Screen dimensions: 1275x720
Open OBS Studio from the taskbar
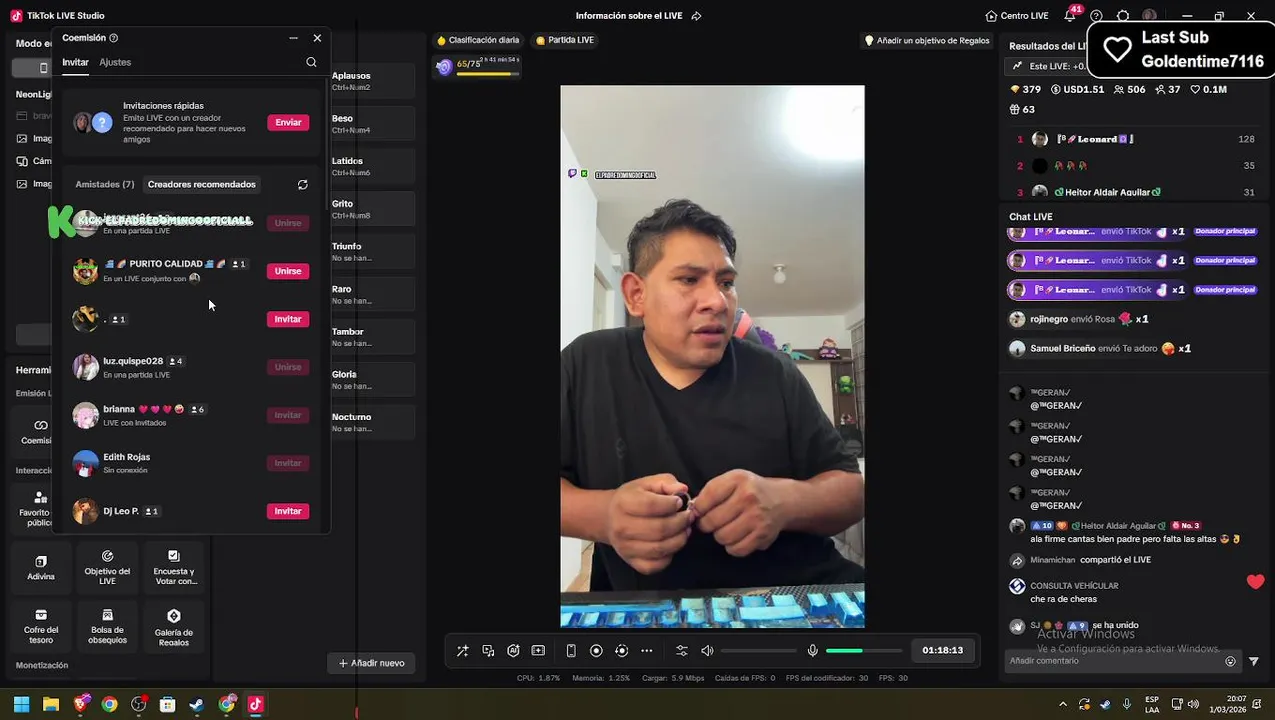(x=139, y=704)
